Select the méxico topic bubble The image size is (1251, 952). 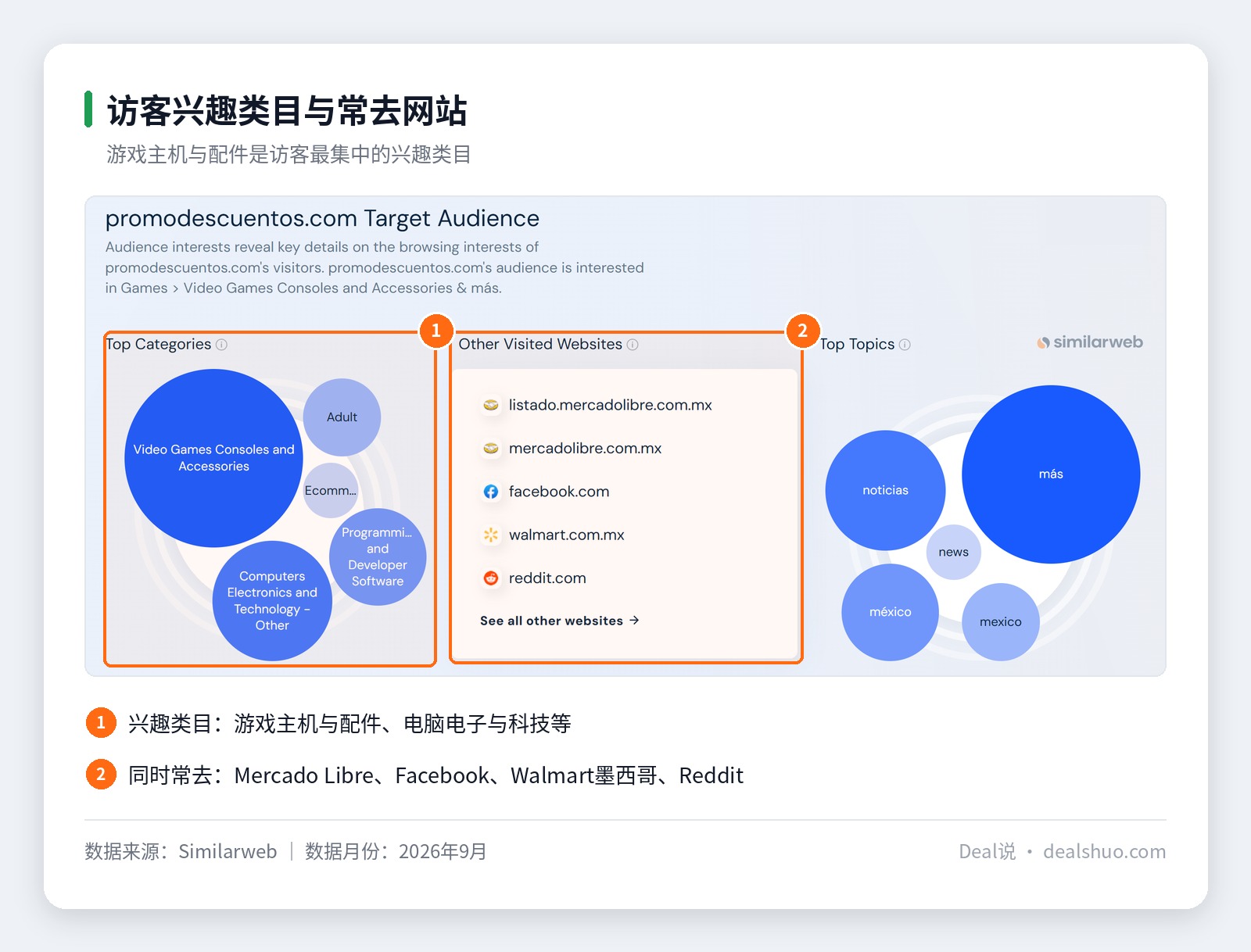(x=890, y=612)
